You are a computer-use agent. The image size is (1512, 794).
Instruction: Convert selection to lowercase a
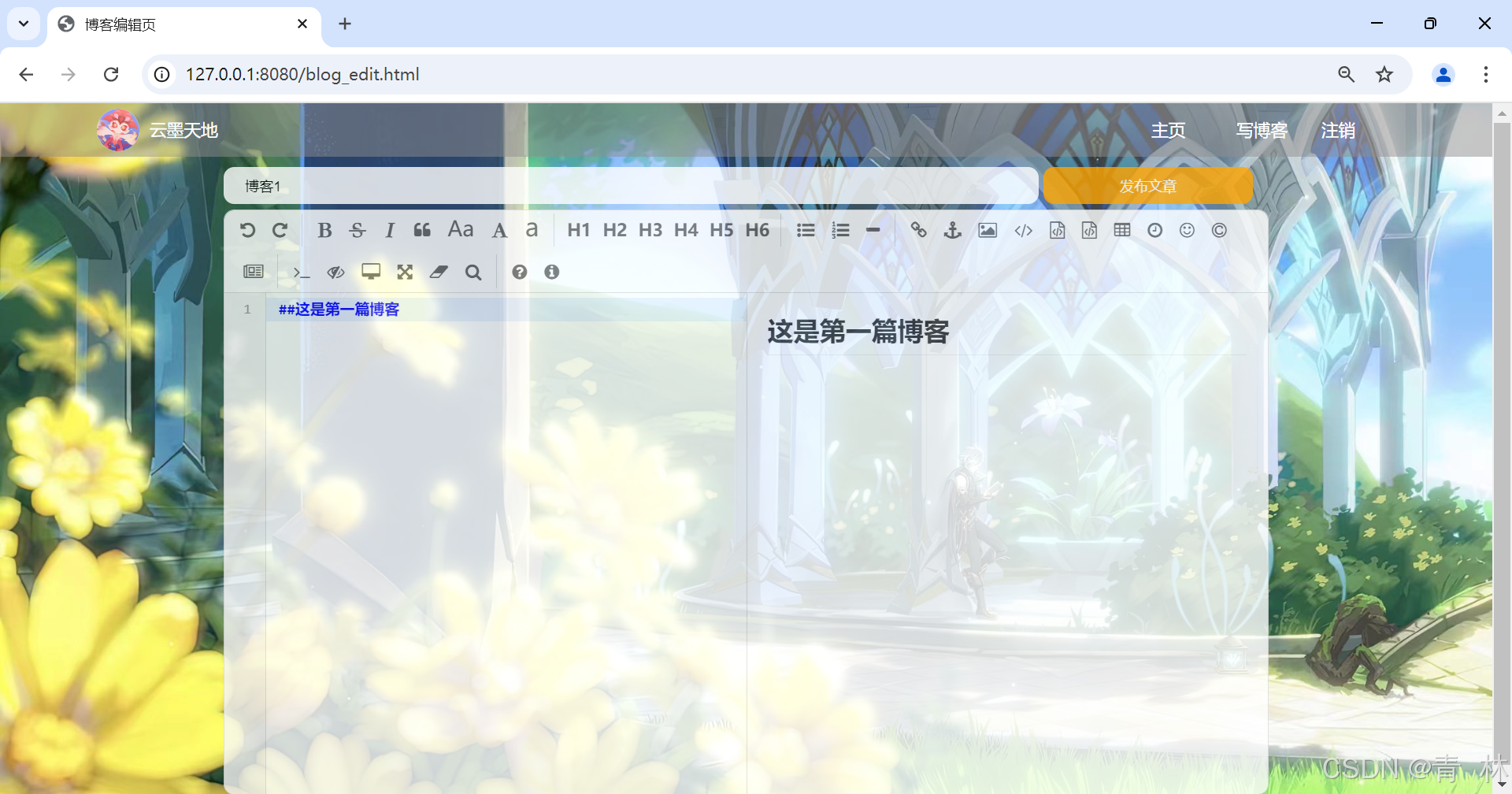coord(532,229)
